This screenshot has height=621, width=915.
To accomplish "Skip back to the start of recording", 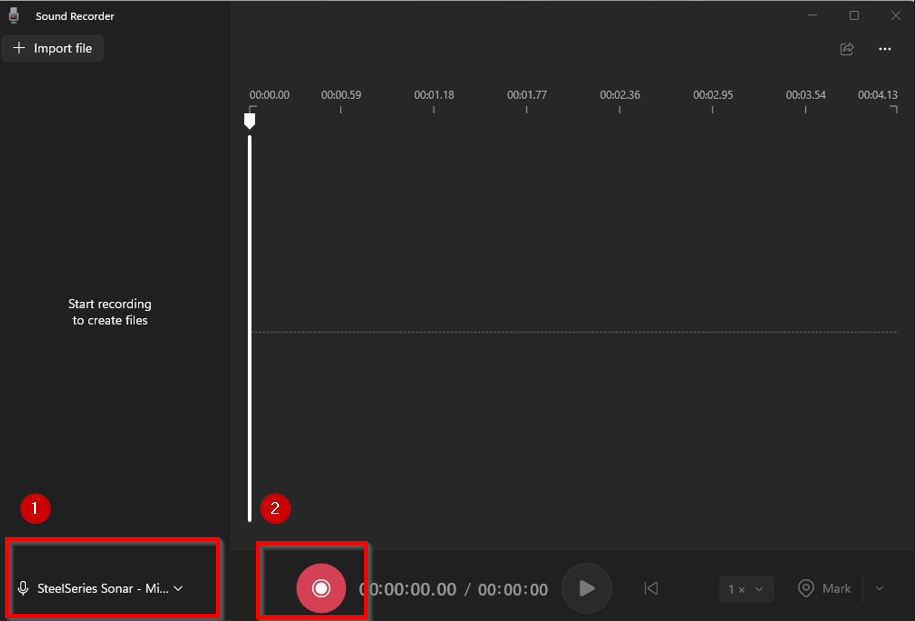I will pyautogui.click(x=651, y=588).
